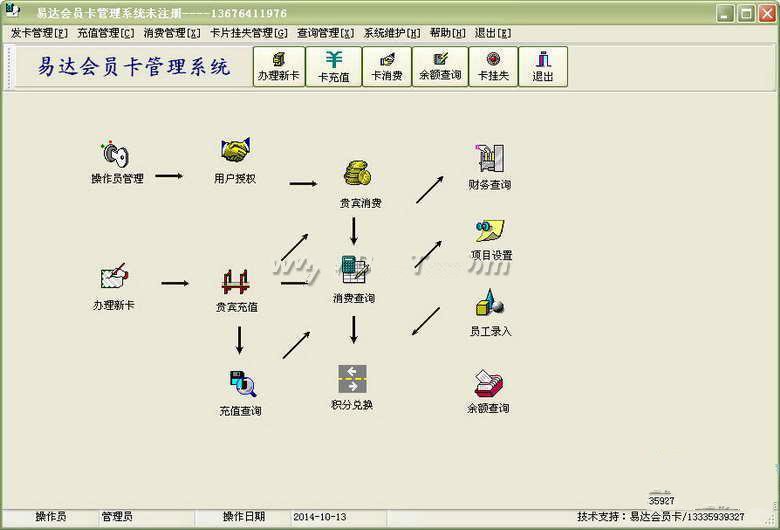
Task: Open 余额查询 from the toolbar
Action: pos(440,67)
